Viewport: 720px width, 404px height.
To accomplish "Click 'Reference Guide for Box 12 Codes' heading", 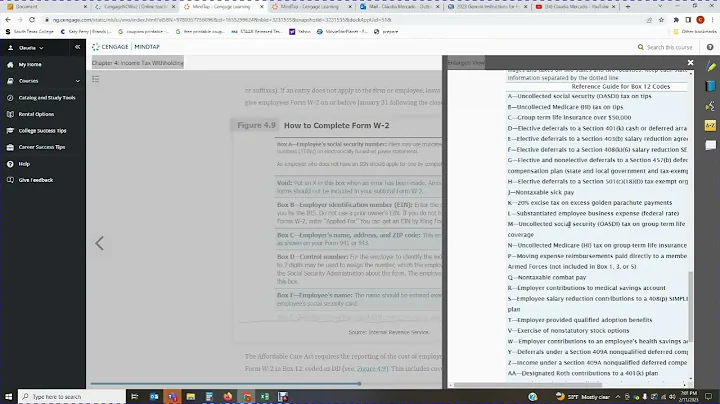I will coord(620,86).
